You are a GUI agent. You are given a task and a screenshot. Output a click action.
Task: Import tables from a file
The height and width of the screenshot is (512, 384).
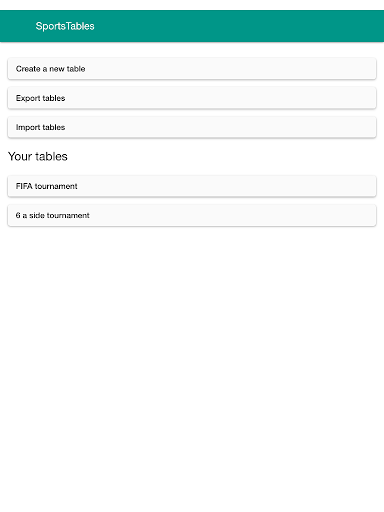coord(192,127)
